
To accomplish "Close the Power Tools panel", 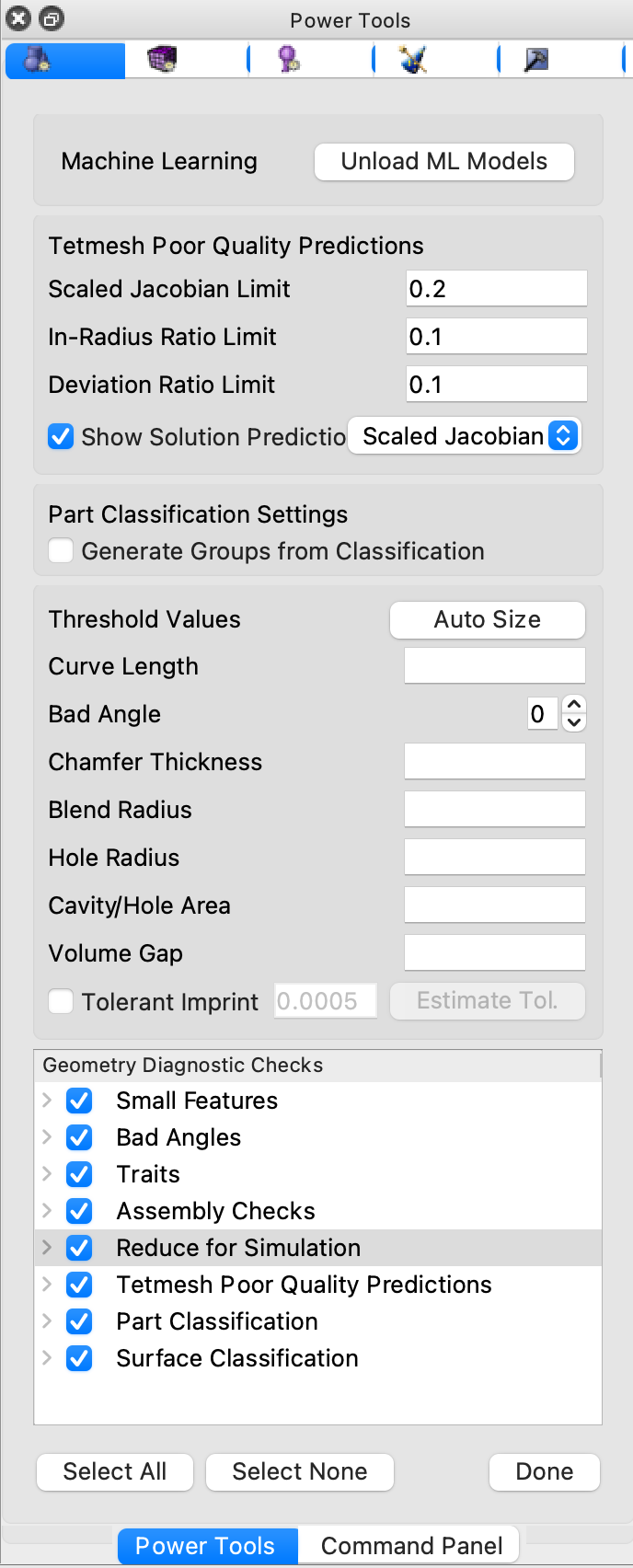I will tap(18, 18).
